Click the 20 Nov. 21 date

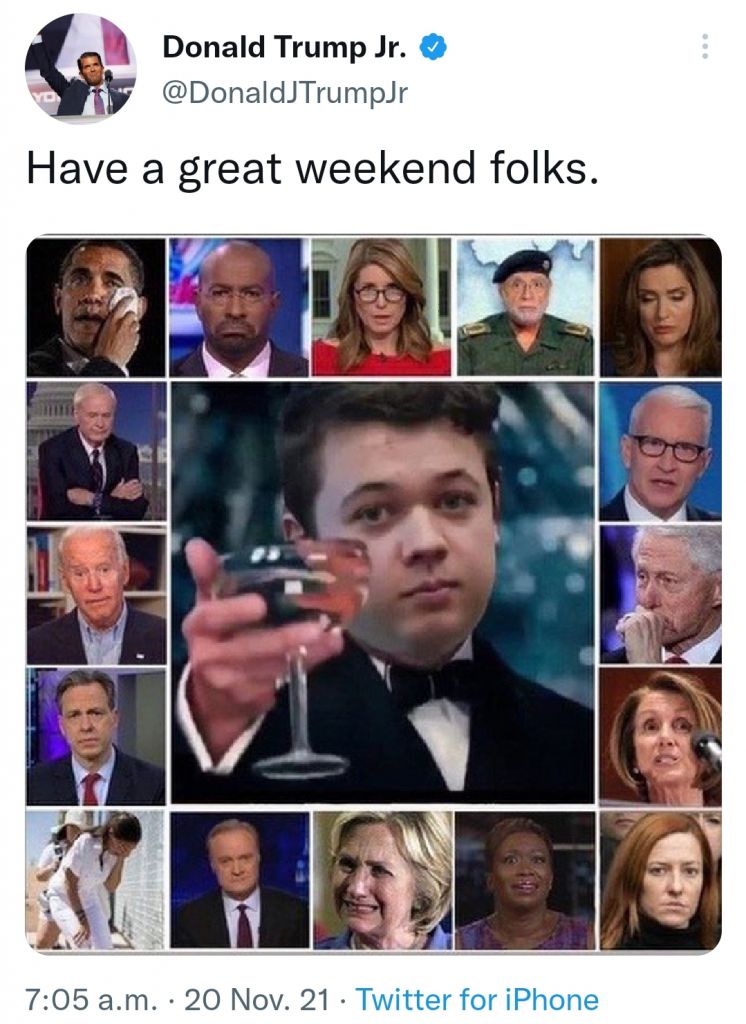(x=257, y=999)
